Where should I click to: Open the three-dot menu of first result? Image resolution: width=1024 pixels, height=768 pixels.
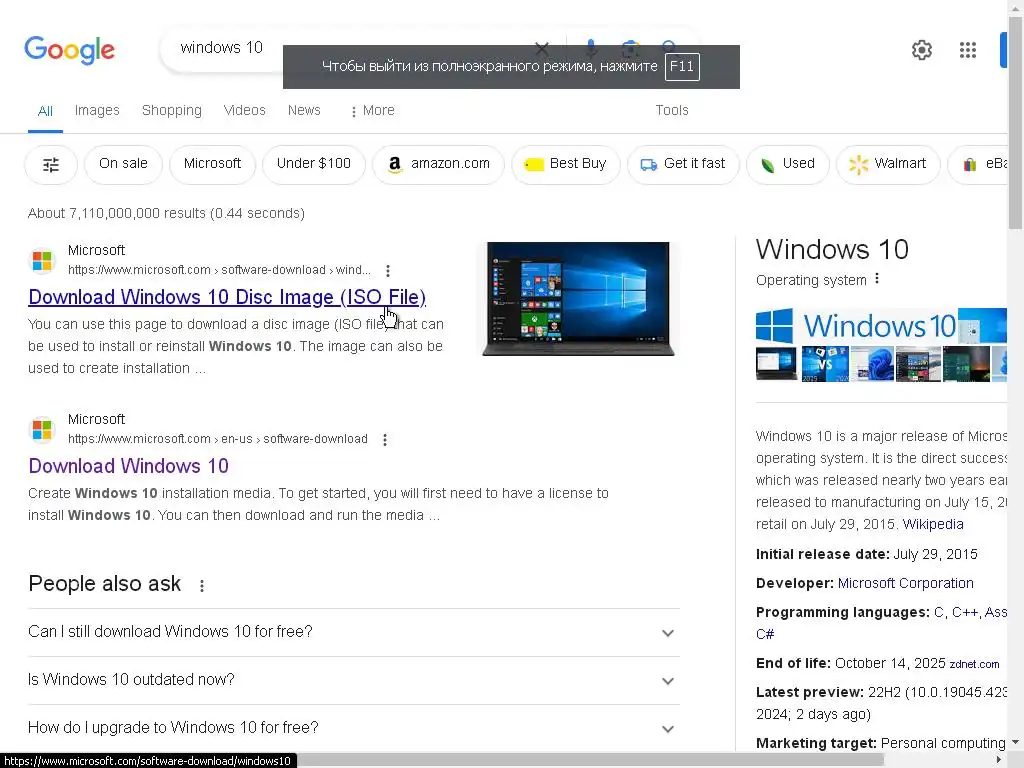pyautogui.click(x=388, y=270)
